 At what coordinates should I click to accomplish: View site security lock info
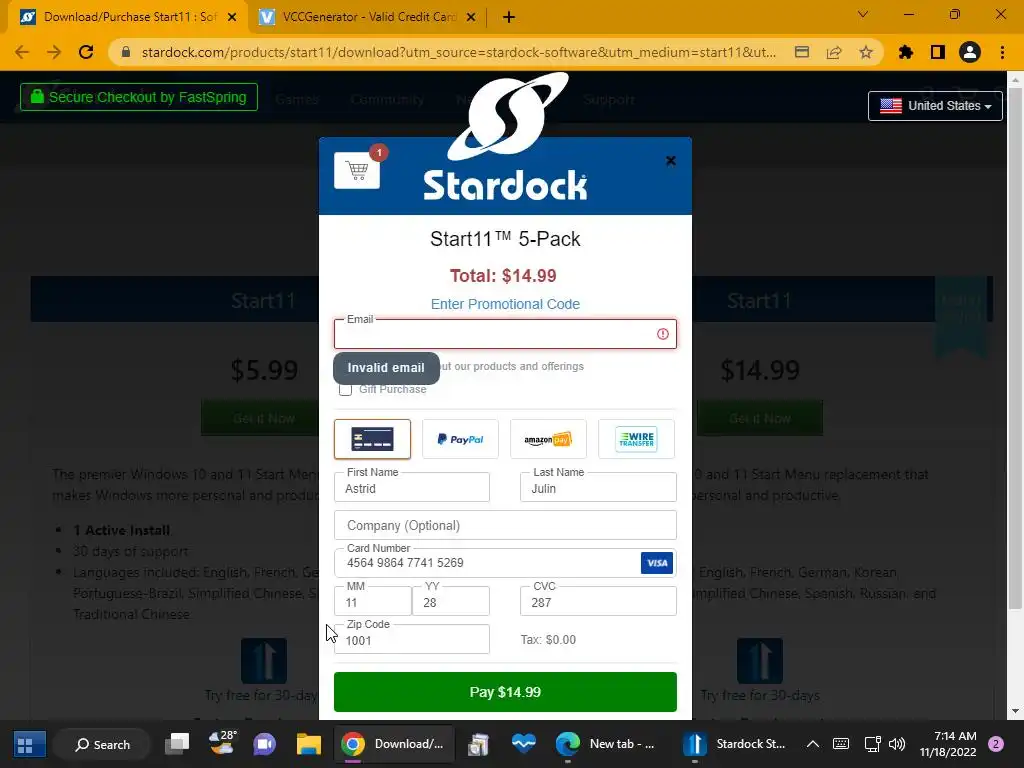[126, 52]
